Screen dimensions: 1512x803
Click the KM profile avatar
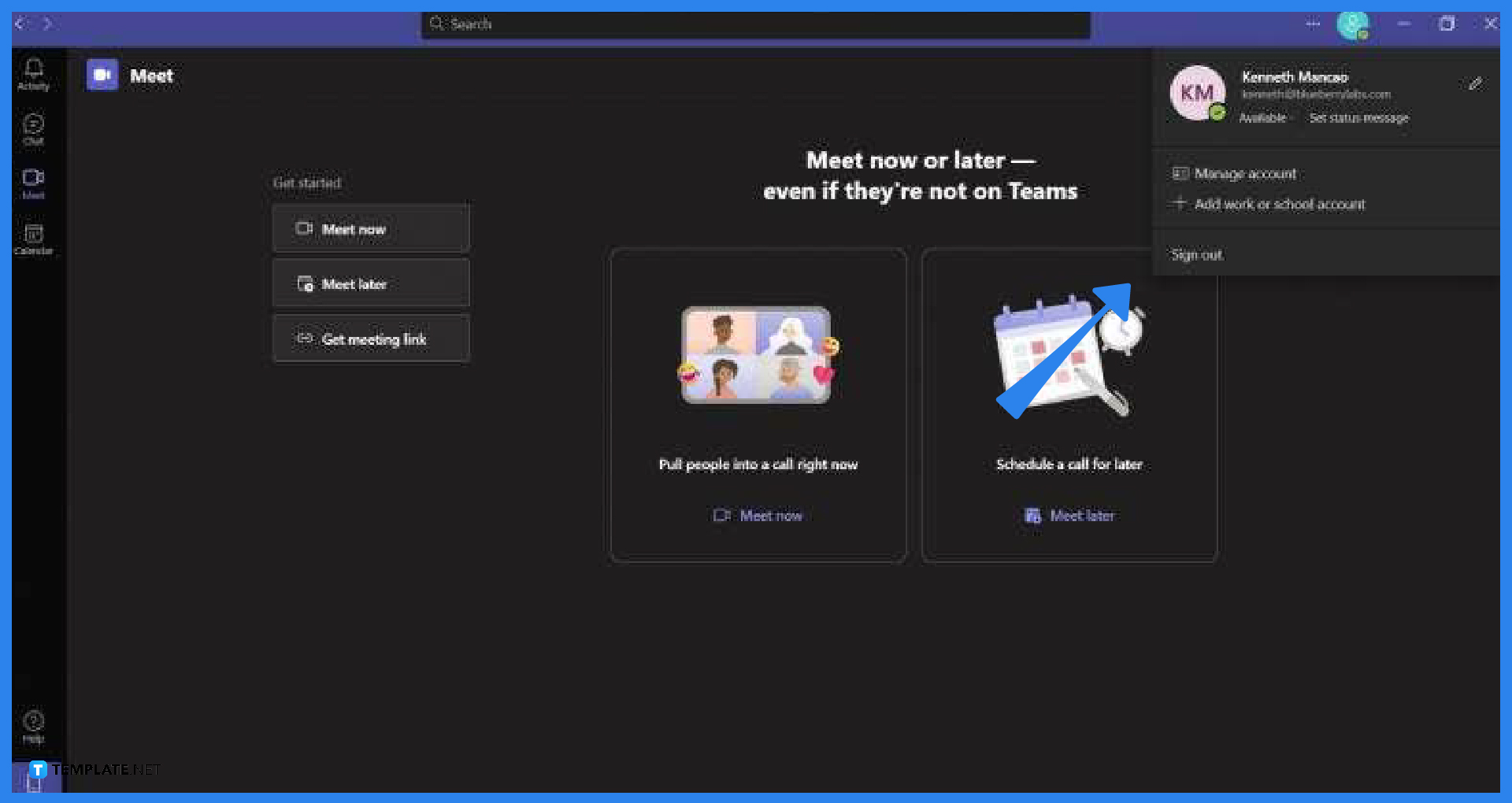click(x=1198, y=93)
